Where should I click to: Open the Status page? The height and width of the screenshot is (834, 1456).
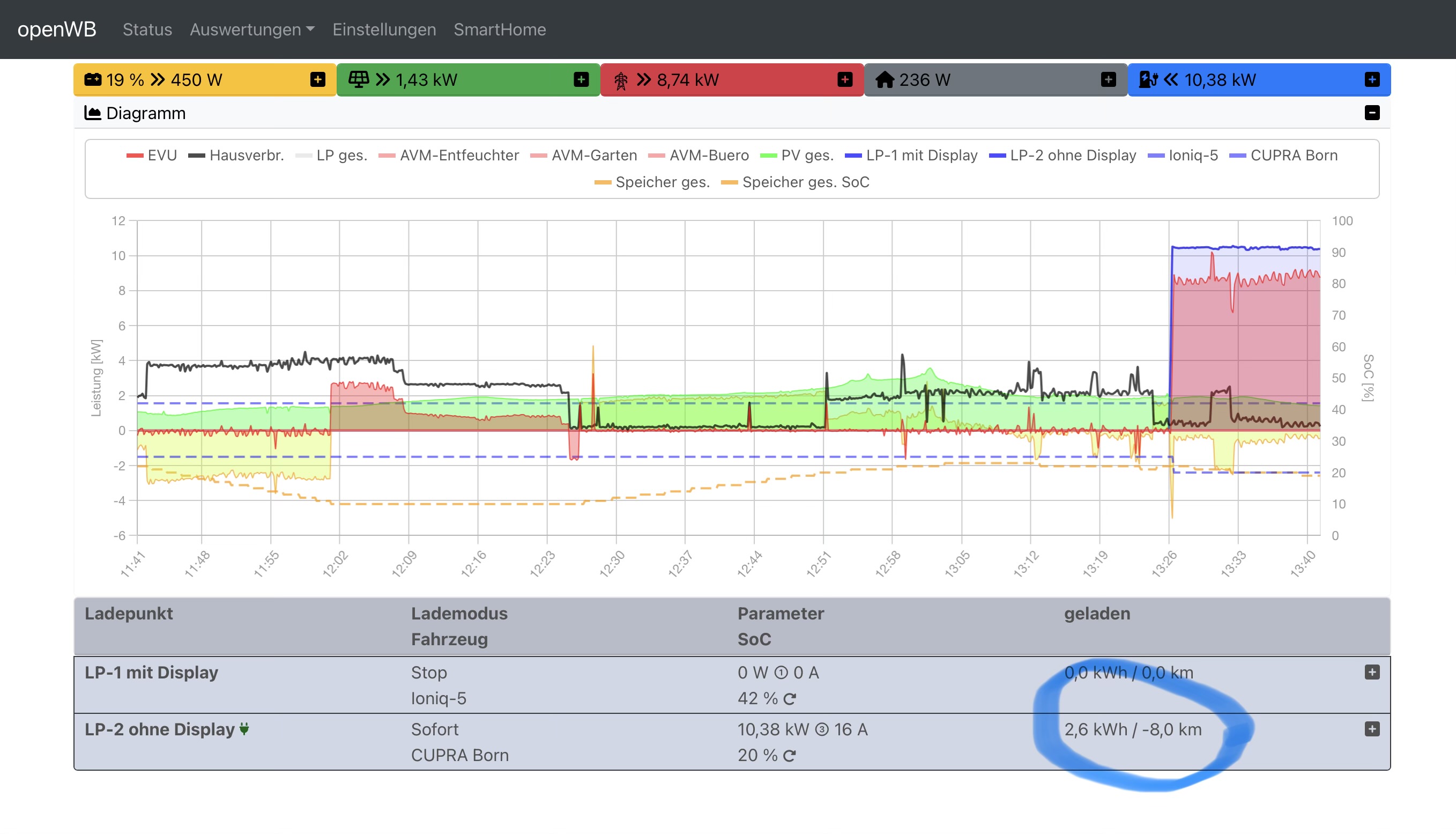(147, 29)
